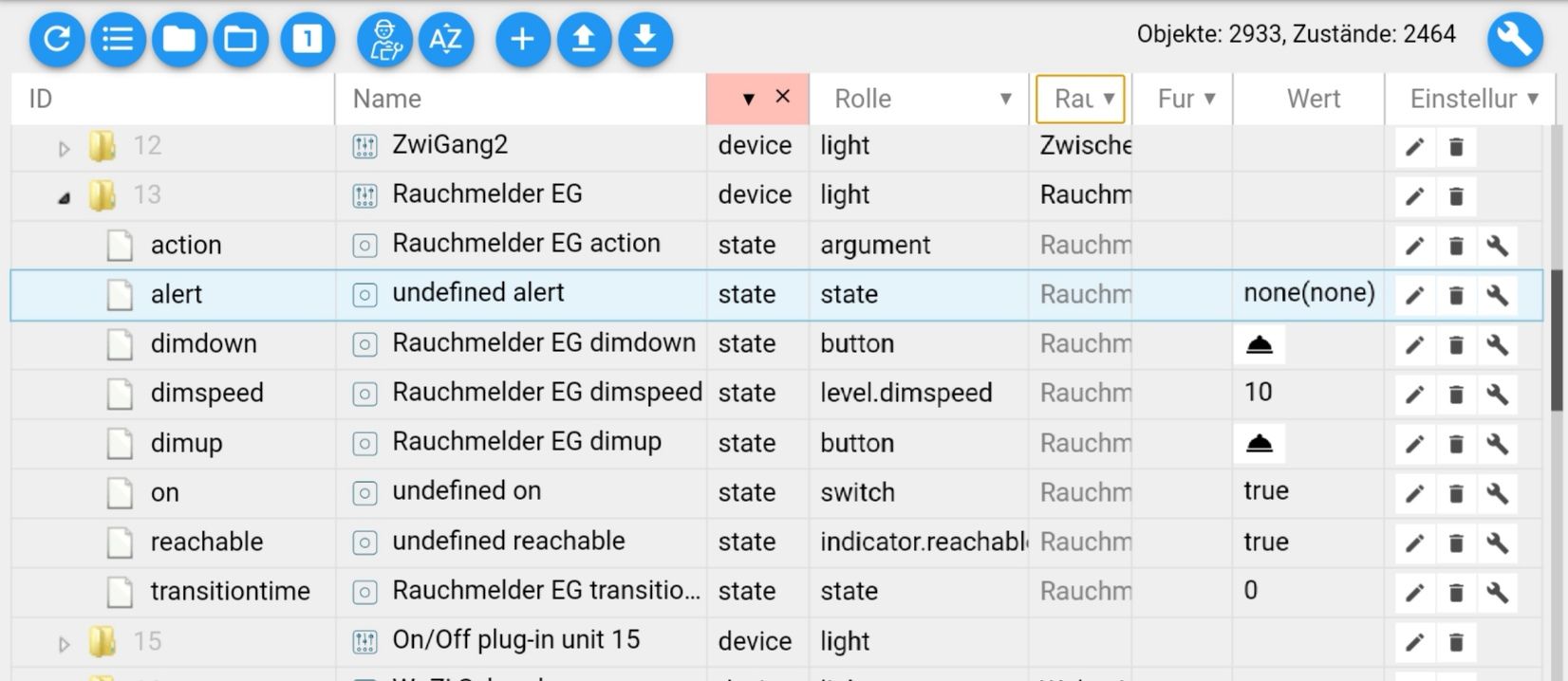The width and height of the screenshot is (1568, 681).
Task: Collapse folder 13 Rauchmelder EG
Action: 64,197
